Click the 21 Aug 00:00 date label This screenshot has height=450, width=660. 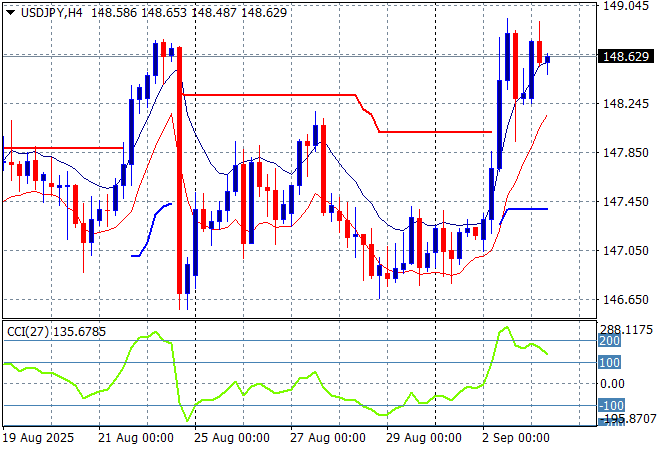[x=139, y=438]
